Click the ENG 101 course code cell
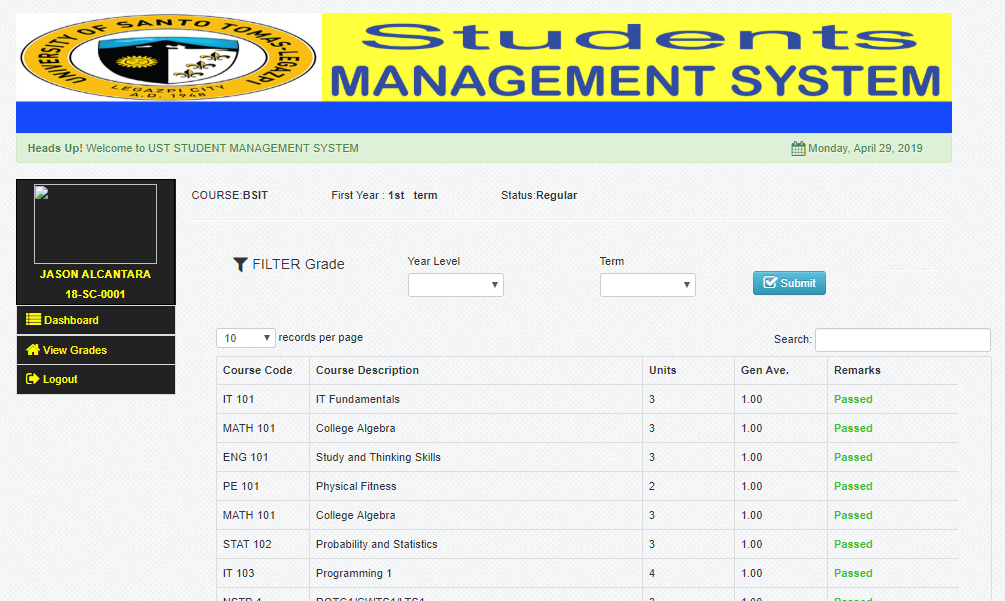The width and height of the screenshot is (1005, 601). 263,457
